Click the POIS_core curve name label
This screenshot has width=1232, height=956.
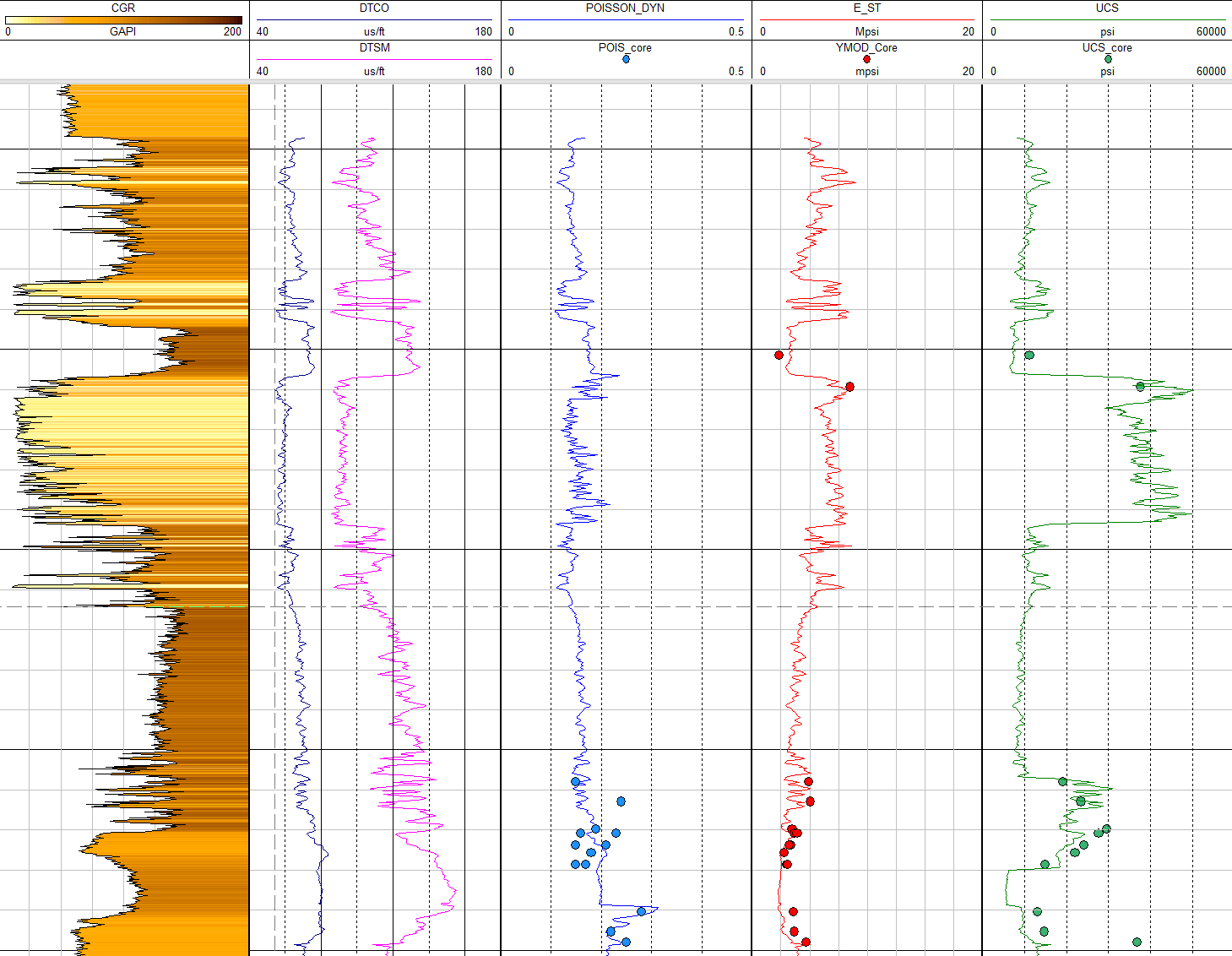coord(625,47)
